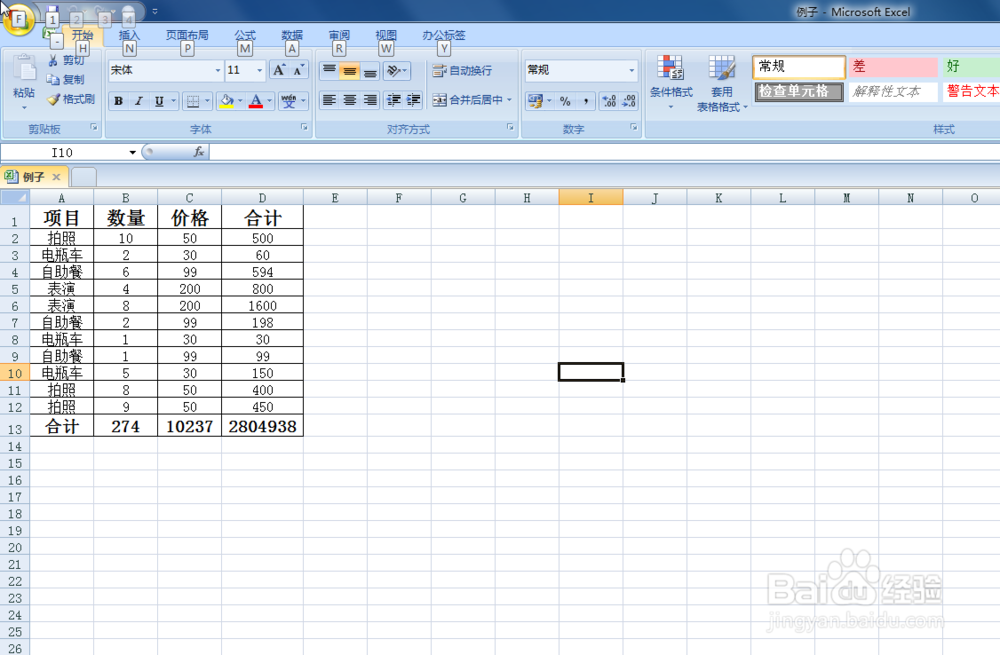The height and width of the screenshot is (655, 1000).
Task: Open the Merge and Center dropdown arrow
Action: (510, 99)
